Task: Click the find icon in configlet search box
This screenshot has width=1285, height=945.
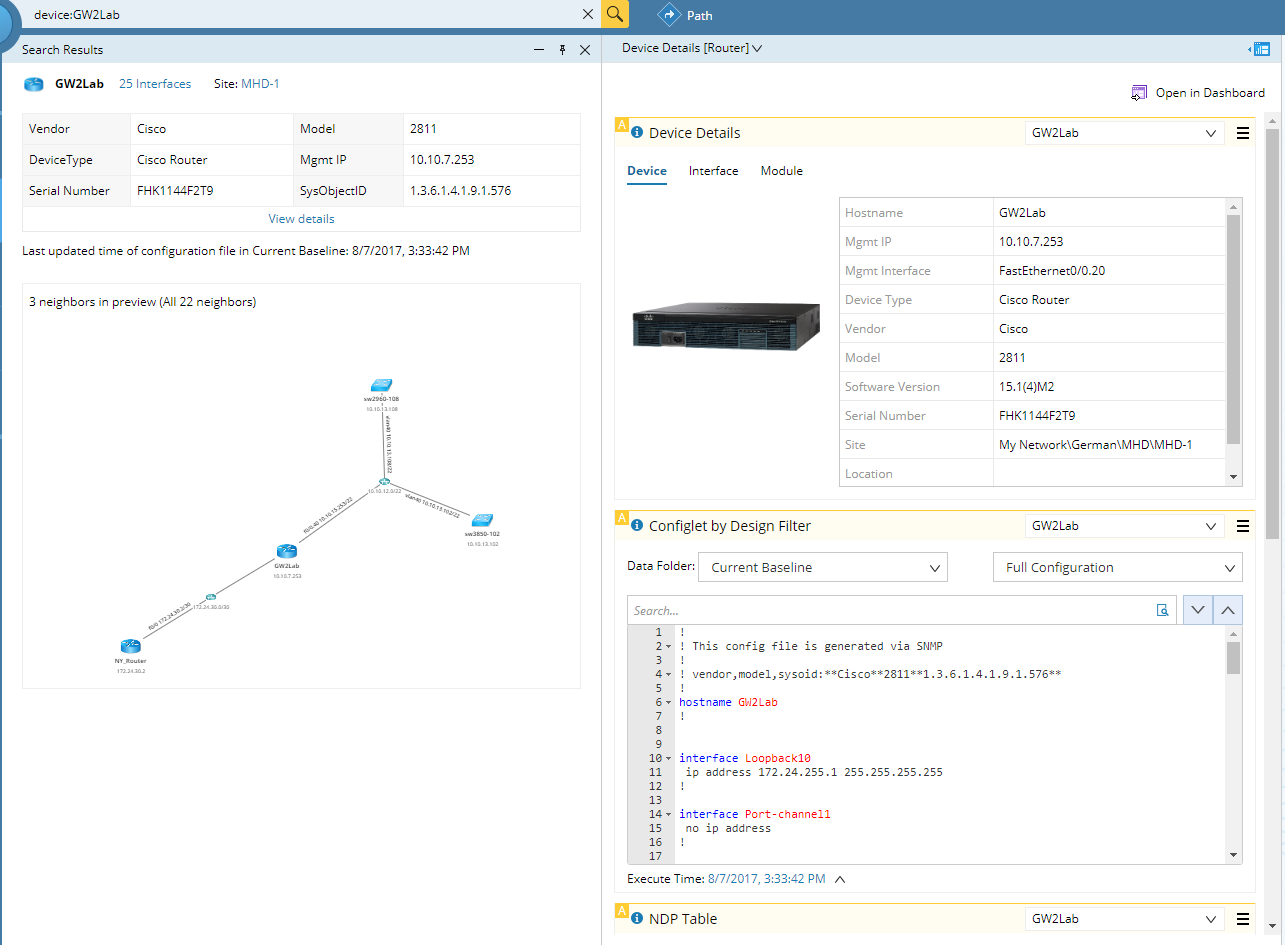Action: 1163,610
